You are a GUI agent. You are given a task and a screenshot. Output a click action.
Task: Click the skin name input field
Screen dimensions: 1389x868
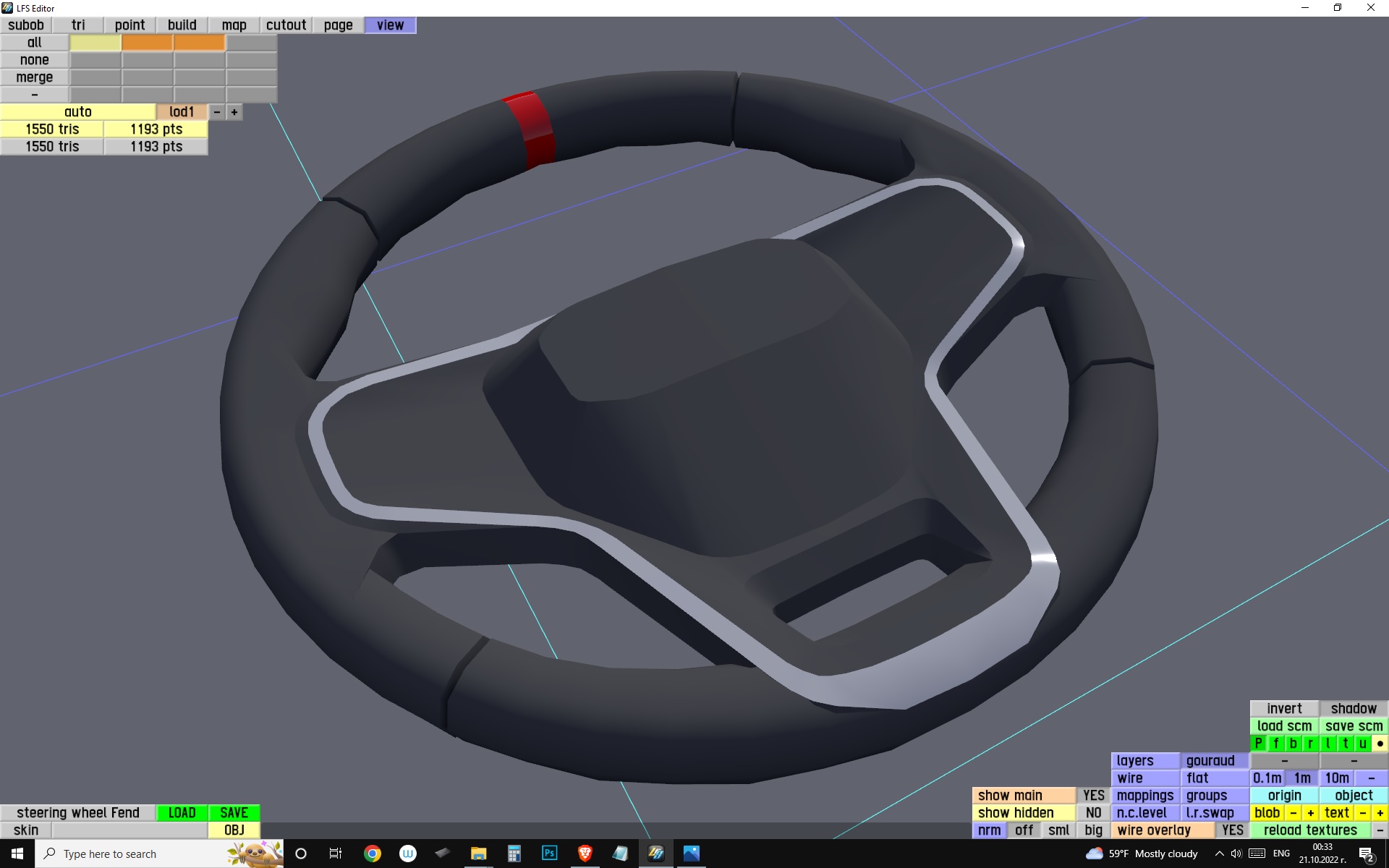[129, 830]
